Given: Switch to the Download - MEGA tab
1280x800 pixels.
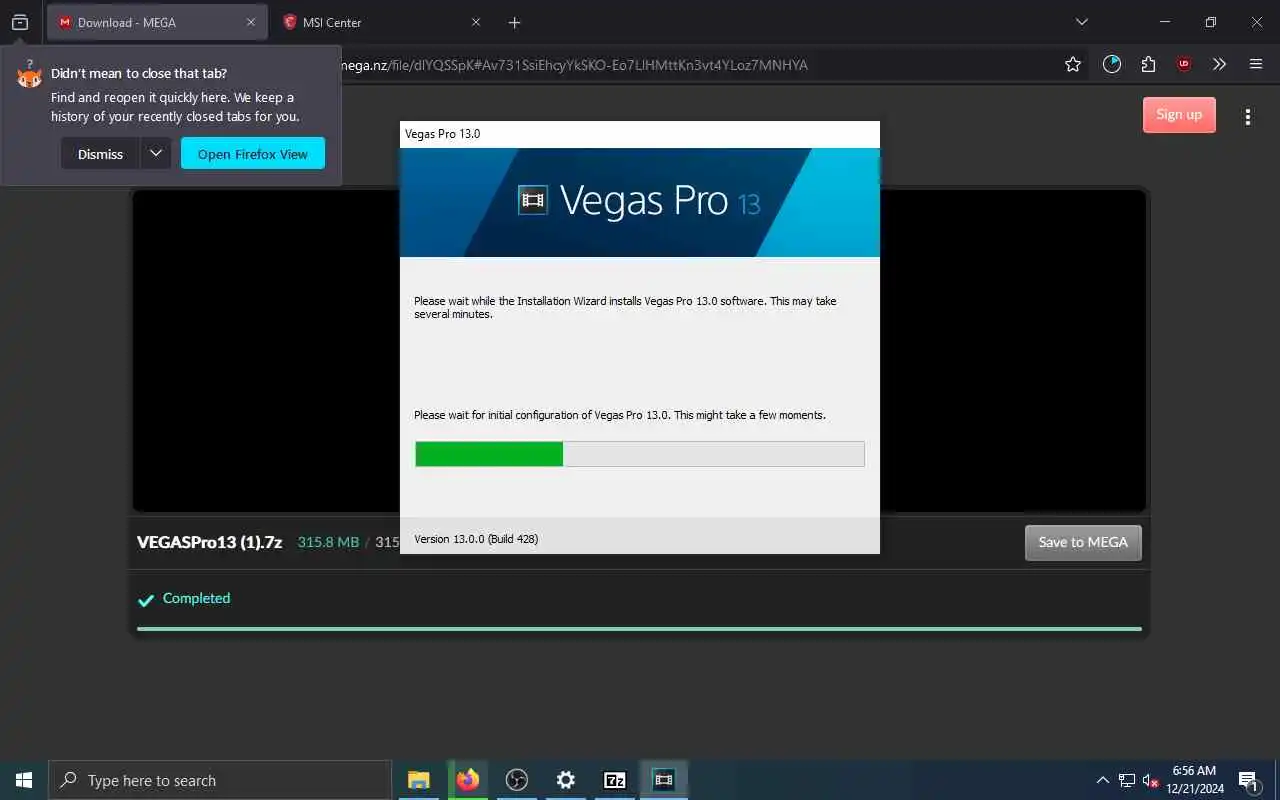Looking at the screenshot, I should [x=157, y=22].
